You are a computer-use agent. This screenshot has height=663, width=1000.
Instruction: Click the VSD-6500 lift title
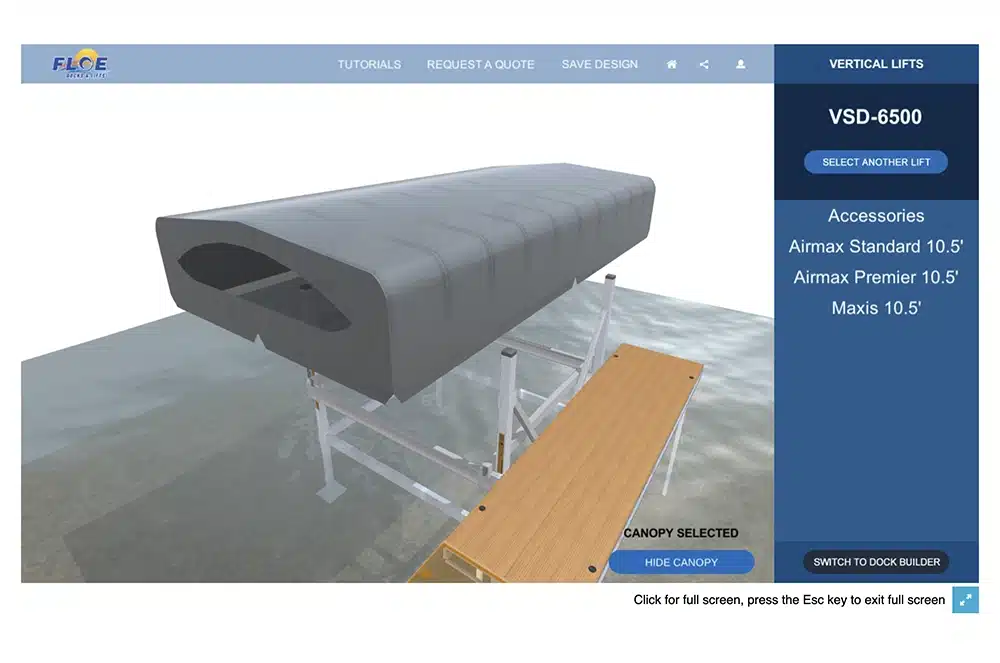tap(875, 117)
